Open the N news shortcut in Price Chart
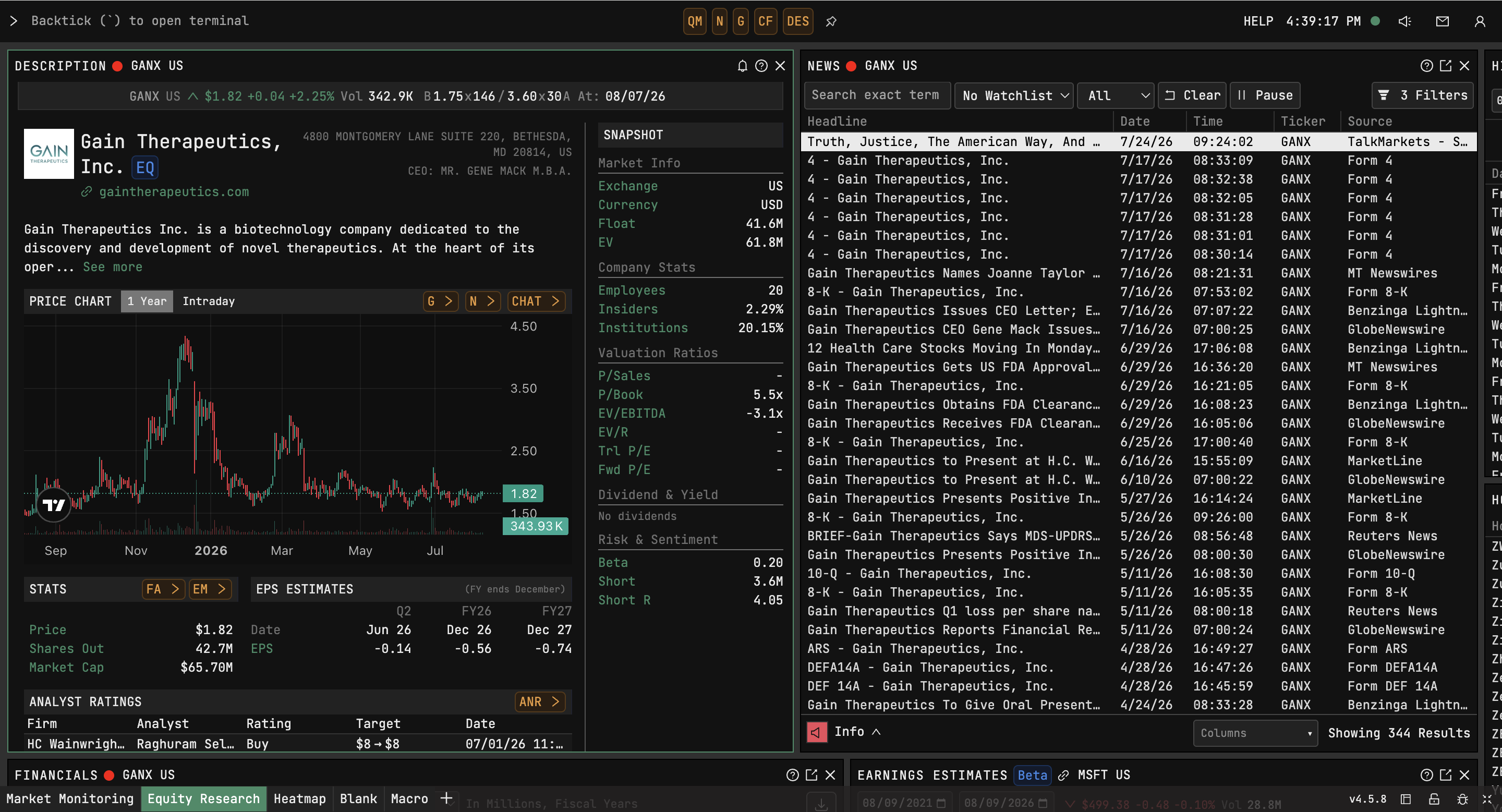 (483, 301)
